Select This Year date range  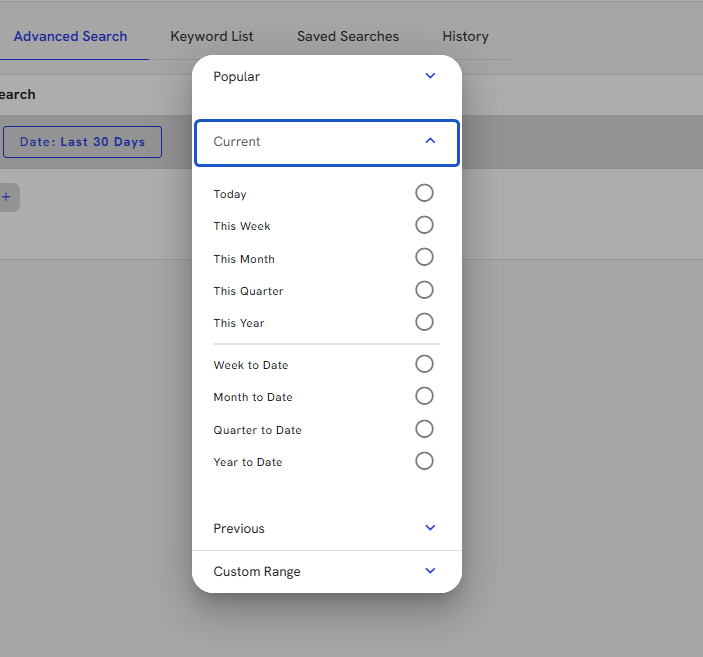[424, 322]
